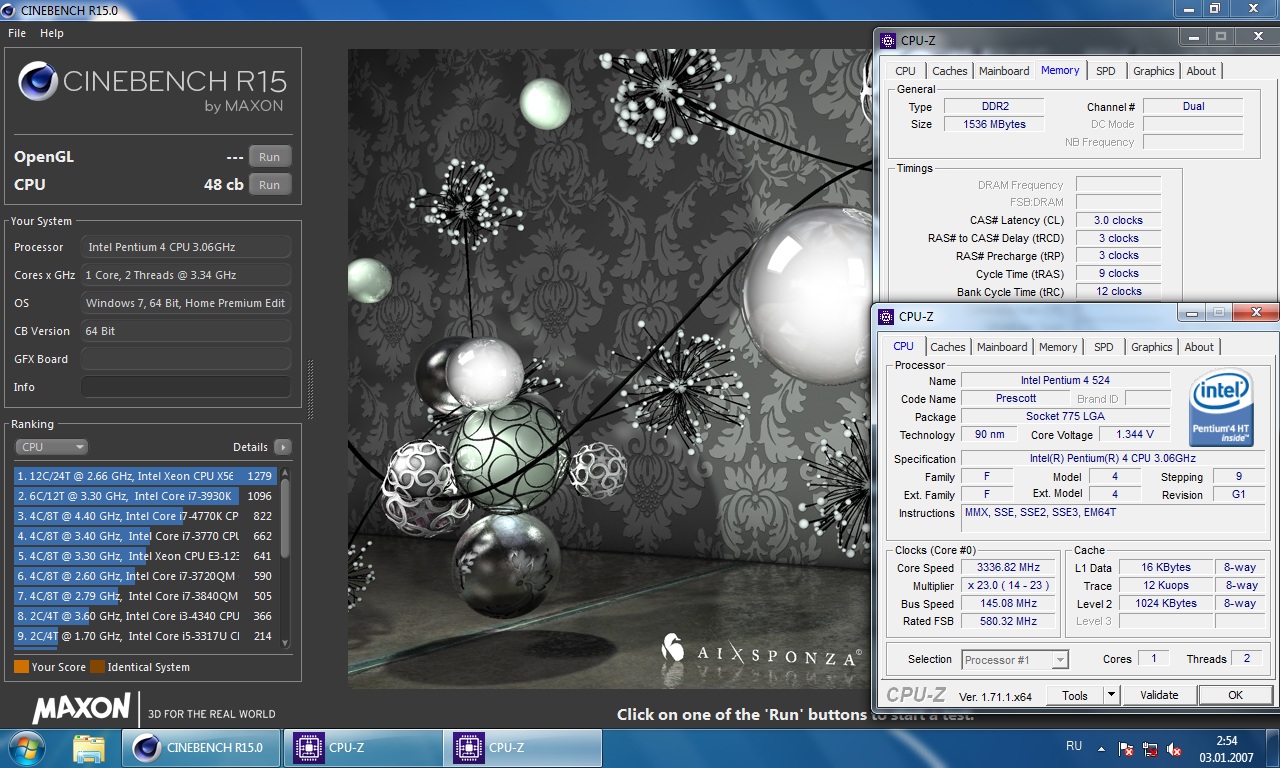Switch to CPU tab in Memory CPU-Z window
1280x768 pixels.
tap(905, 71)
